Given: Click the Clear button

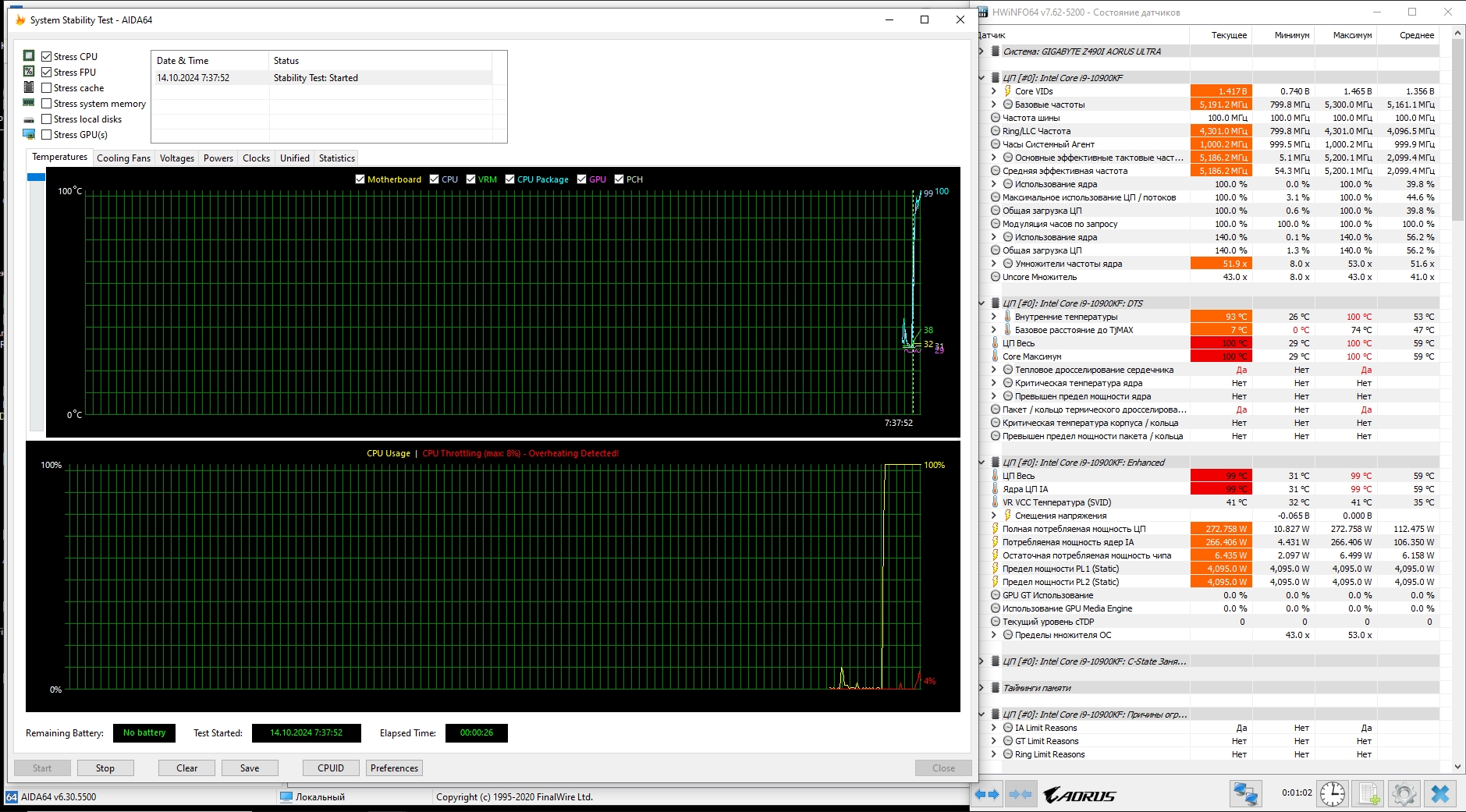Looking at the screenshot, I should [187, 768].
